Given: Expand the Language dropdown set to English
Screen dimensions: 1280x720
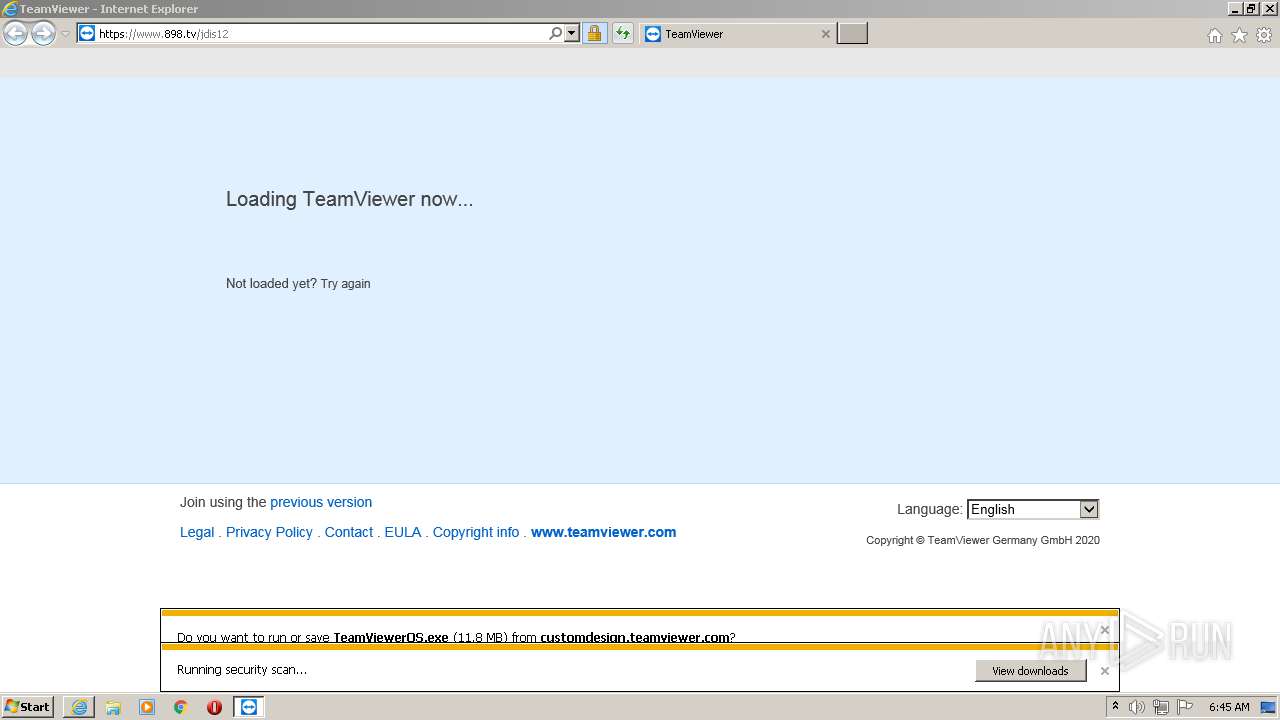Looking at the screenshot, I should pos(1033,509).
